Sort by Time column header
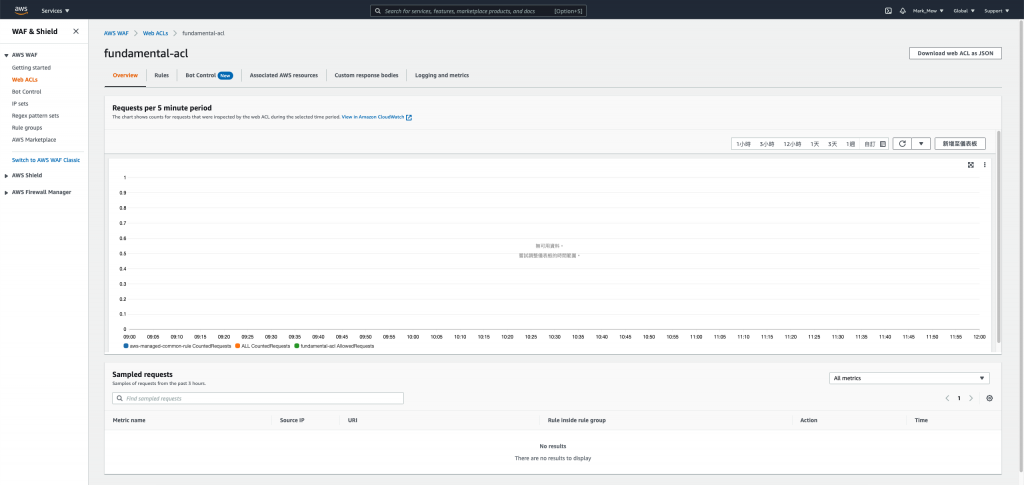Image resolution: width=1024 pixels, height=485 pixels. tap(921, 420)
